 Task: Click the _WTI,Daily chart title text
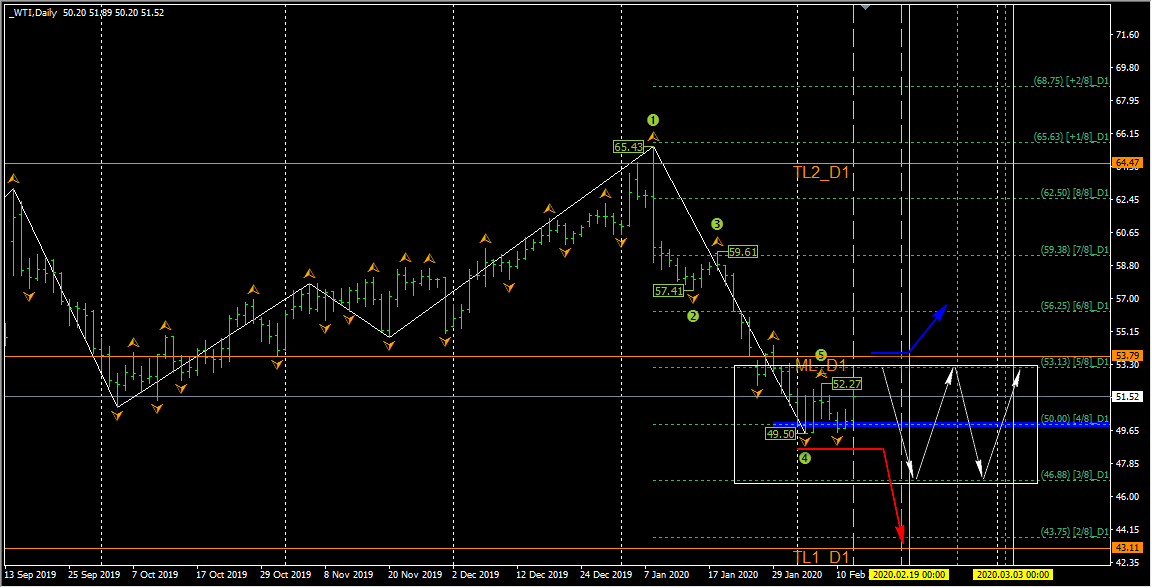pos(33,12)
